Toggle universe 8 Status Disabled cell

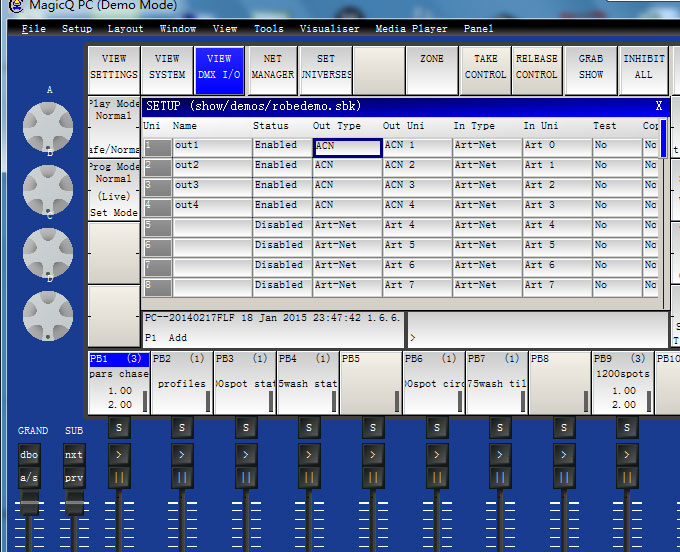click(x=282, y=287)
